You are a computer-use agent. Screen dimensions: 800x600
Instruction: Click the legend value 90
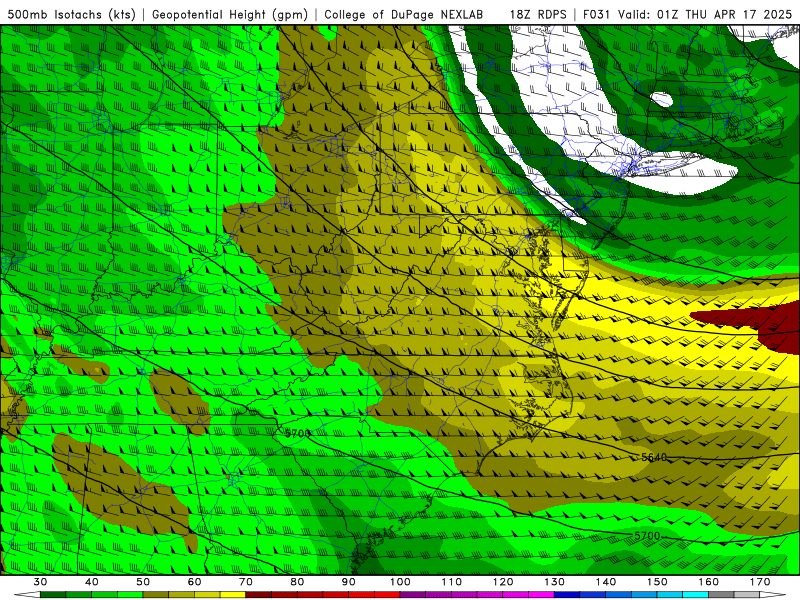pos(349,582)
